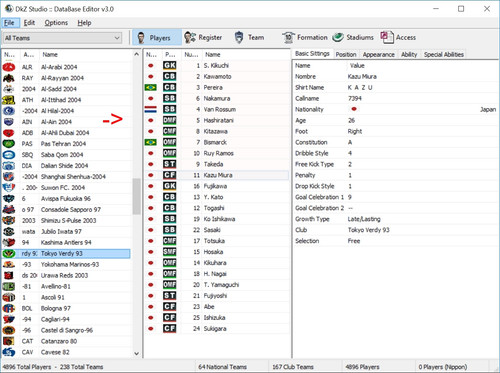Click the Bologna 97 team emblem
The width and height of the screenshot is (500, 373).
point(9,308)
